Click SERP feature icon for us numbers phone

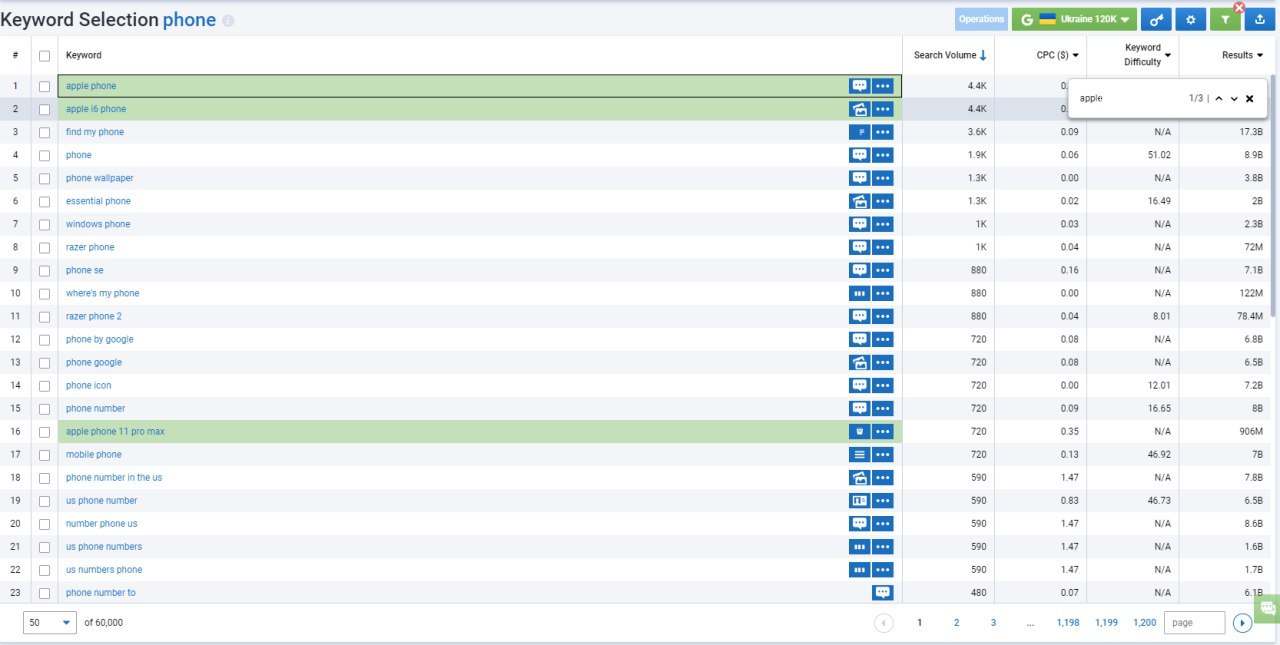click(x=859, y=569)
